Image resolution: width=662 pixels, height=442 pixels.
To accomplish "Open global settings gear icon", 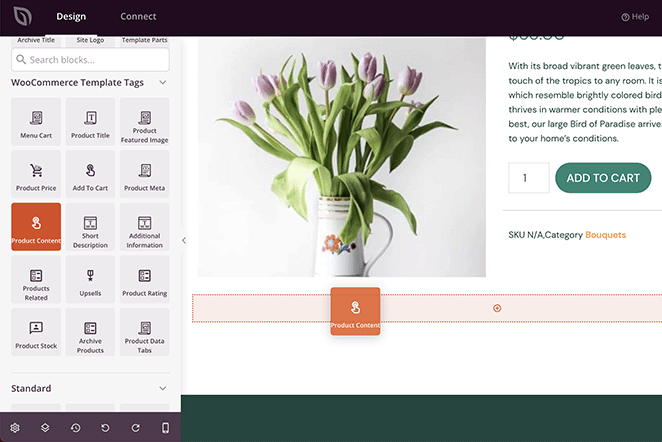I will (15, 428).
